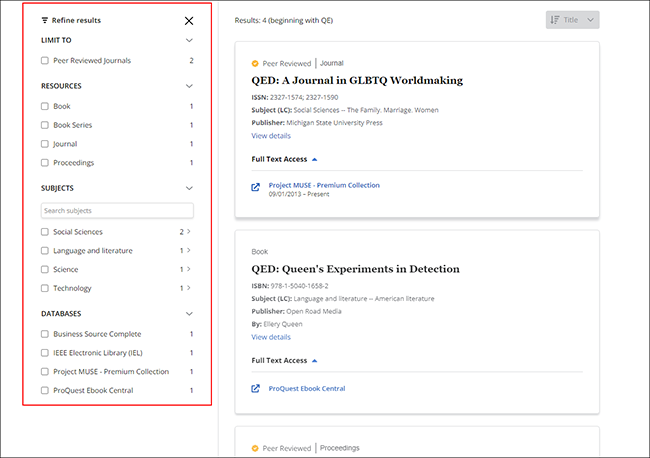Click Peer Reviewed badge icon on Proceedings result

tap(255, 448)
